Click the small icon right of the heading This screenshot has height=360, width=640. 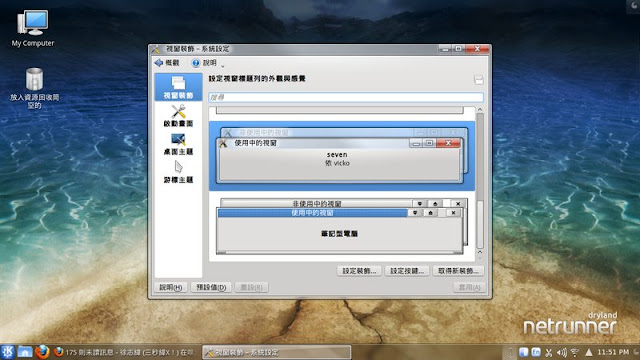tap(479, 80)
